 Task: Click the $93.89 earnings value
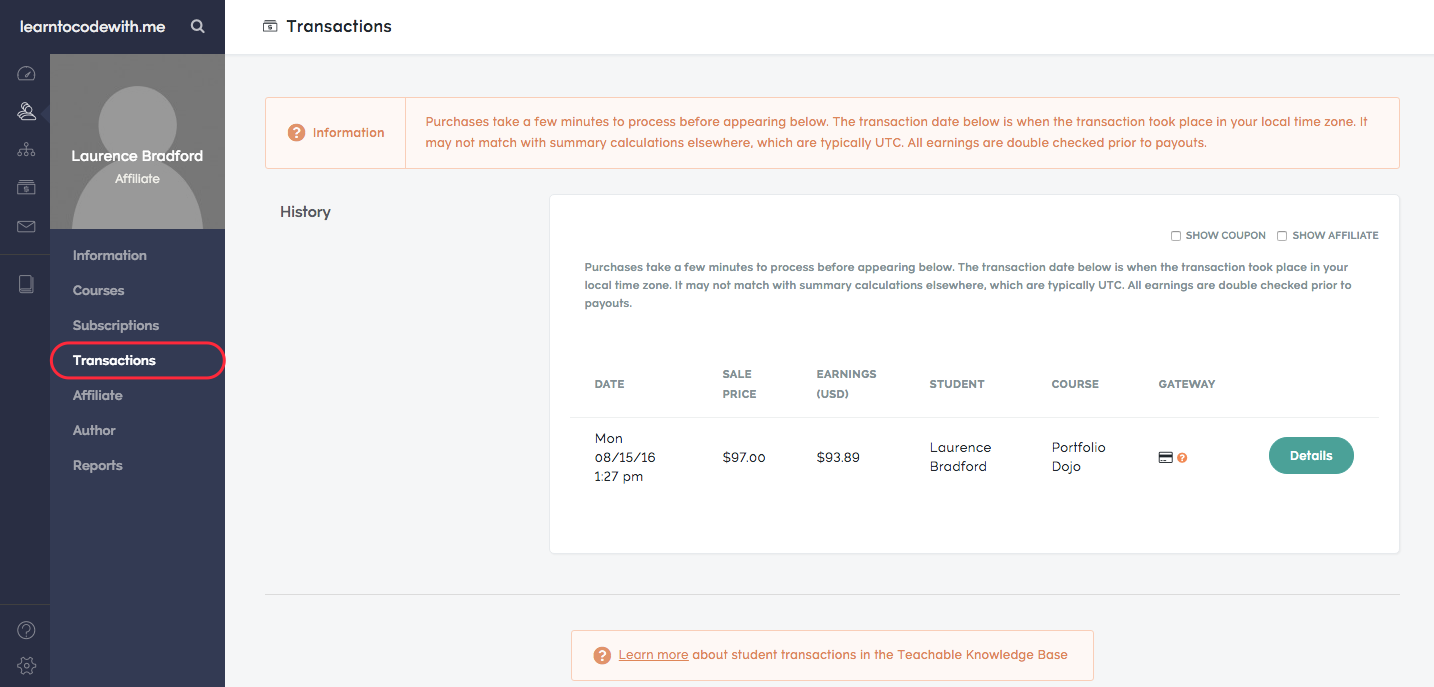coord(838,457)
